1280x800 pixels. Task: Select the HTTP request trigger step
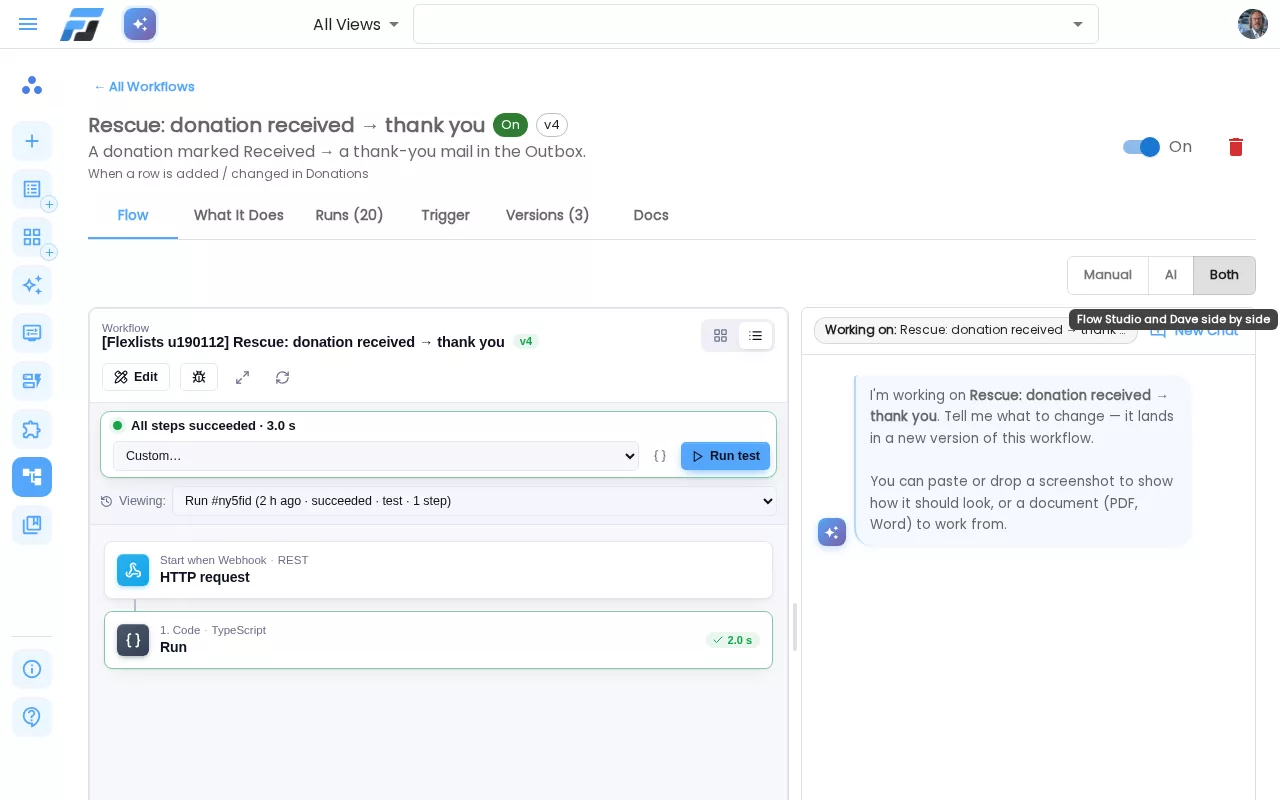[438, 570]
